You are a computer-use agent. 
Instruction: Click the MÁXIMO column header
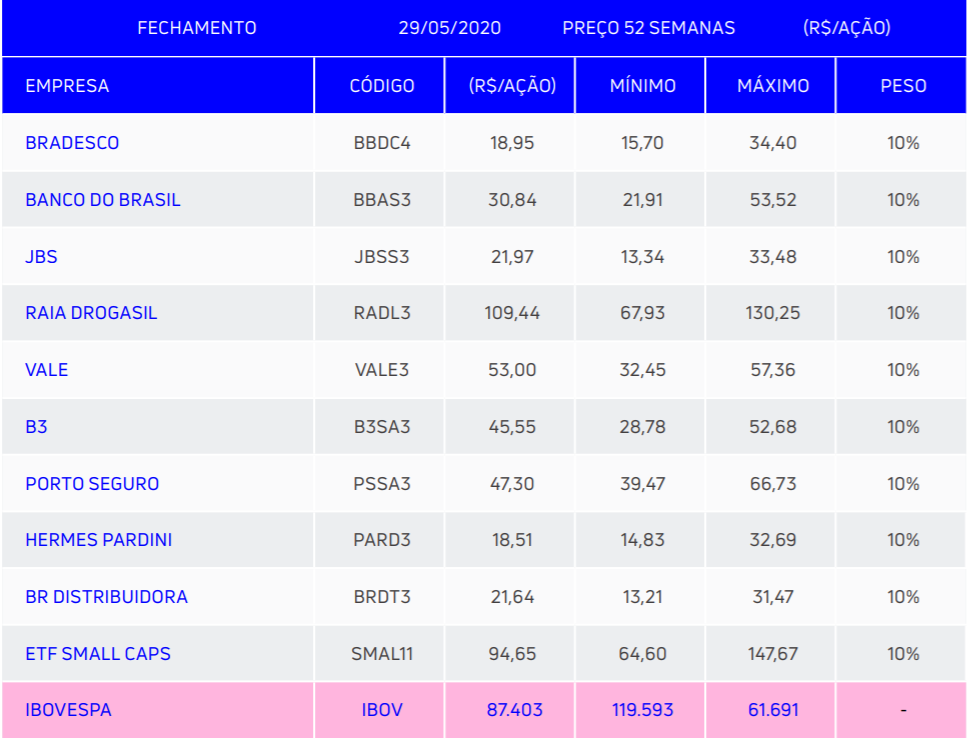point(773,85)
